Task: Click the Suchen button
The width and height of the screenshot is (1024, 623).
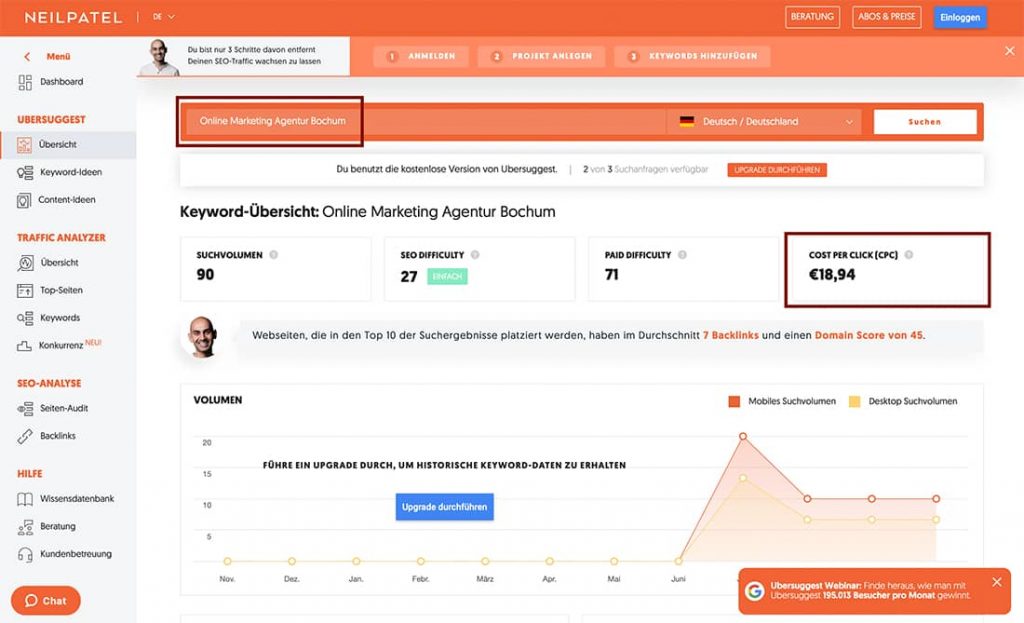Action: pyautogui.click(x=925, y=122)
